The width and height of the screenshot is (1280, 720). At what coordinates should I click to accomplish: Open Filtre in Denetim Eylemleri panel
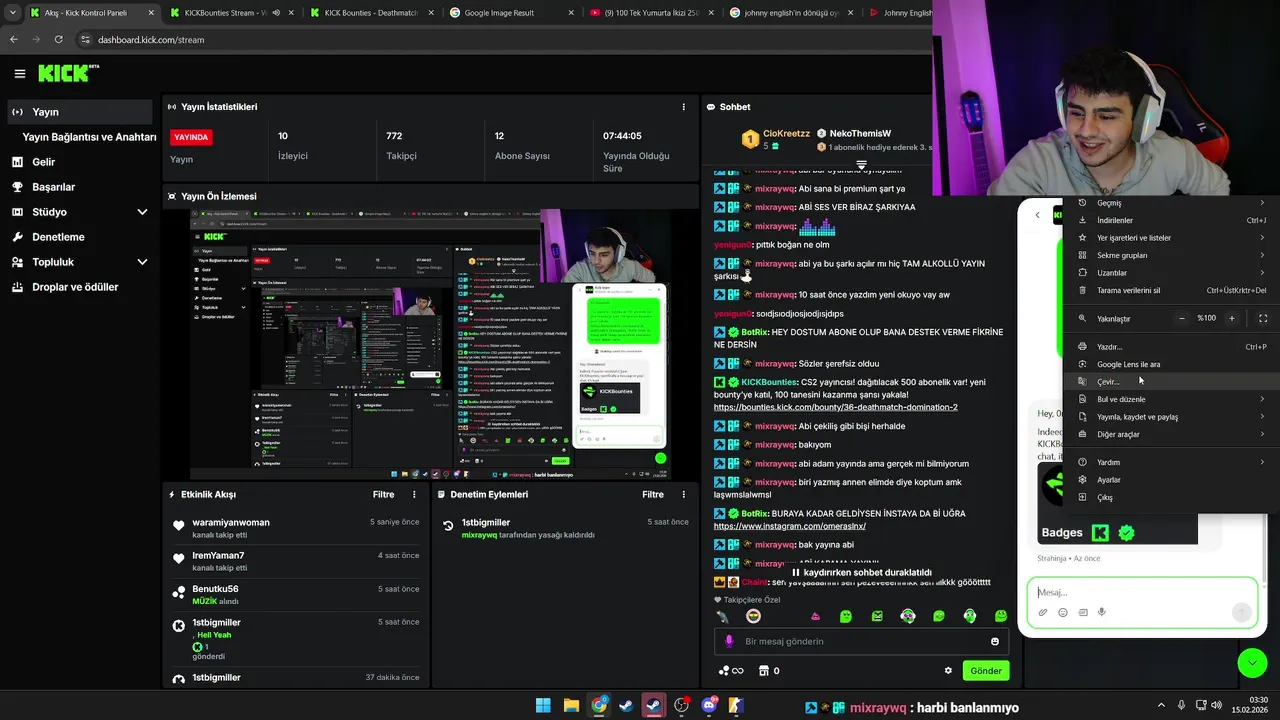653,494
